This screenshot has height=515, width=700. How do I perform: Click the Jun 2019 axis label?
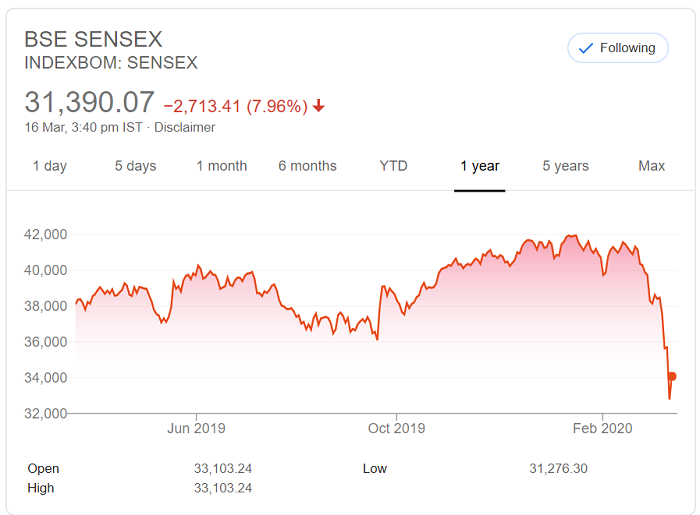tap(196, 428)
